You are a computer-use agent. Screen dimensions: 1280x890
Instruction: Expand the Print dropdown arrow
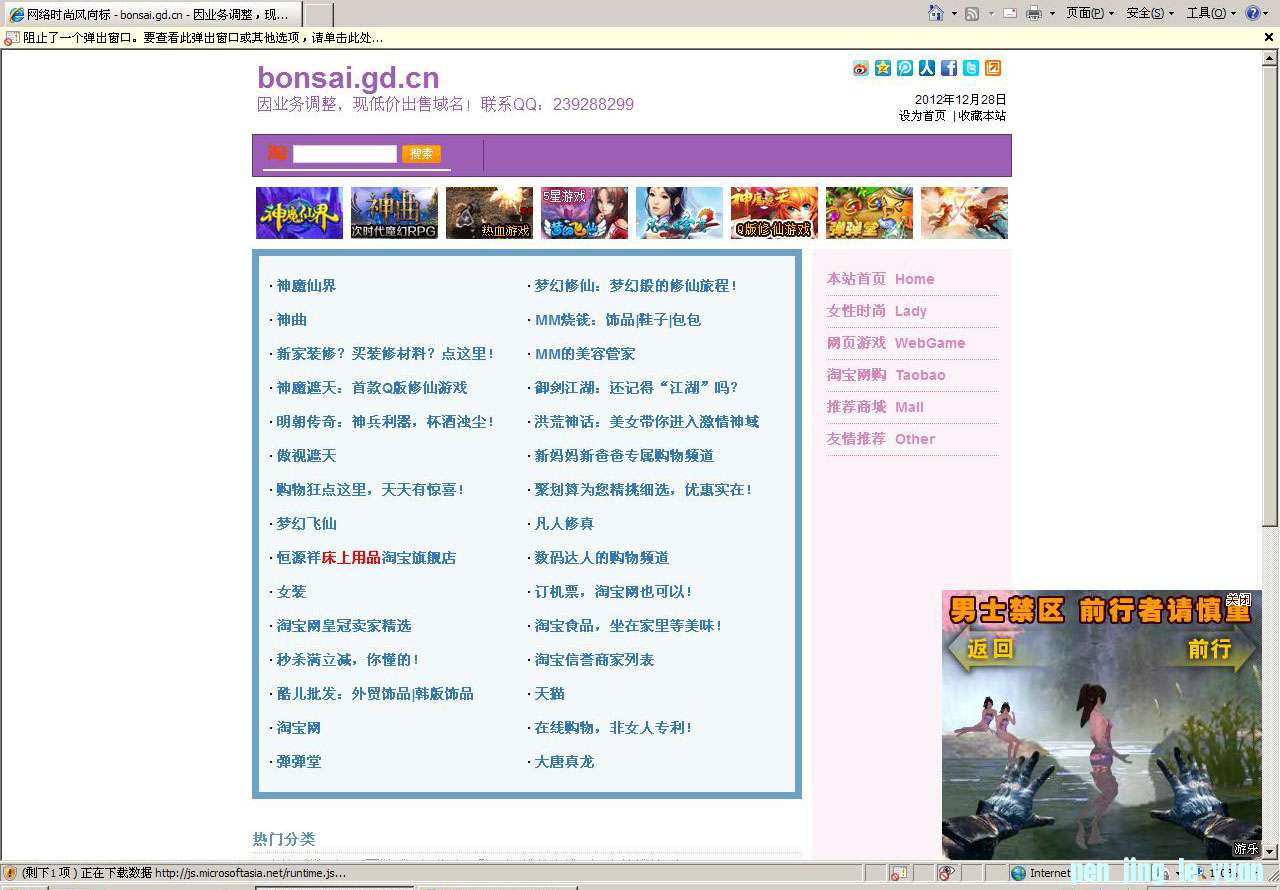click(1052, 14)
